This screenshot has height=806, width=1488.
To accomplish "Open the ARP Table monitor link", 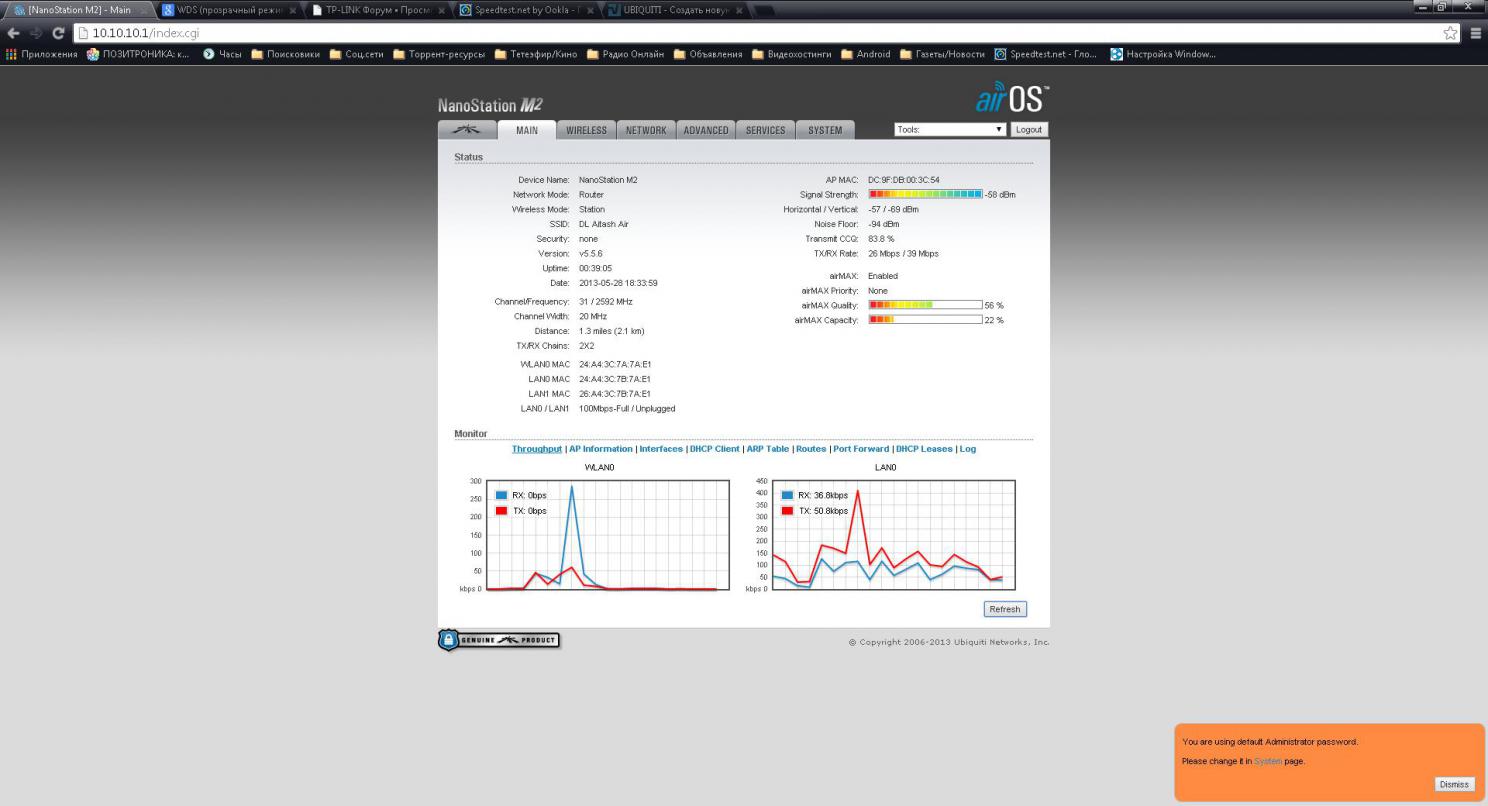I will [x=767, y=449].
